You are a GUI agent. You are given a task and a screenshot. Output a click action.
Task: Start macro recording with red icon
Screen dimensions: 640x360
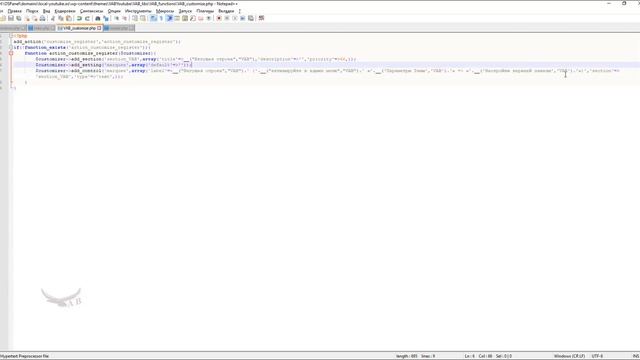click(x=219, y=18)
